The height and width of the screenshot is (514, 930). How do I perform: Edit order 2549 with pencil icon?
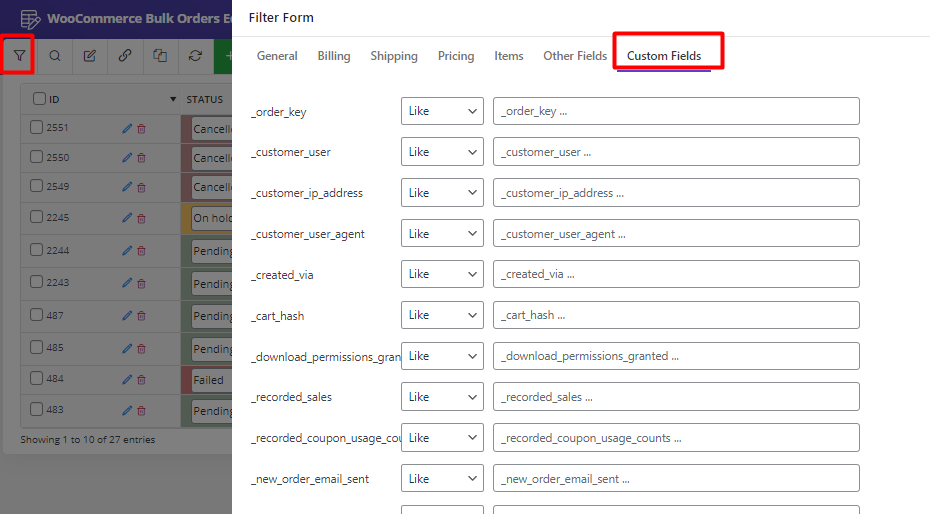[127, 187]
